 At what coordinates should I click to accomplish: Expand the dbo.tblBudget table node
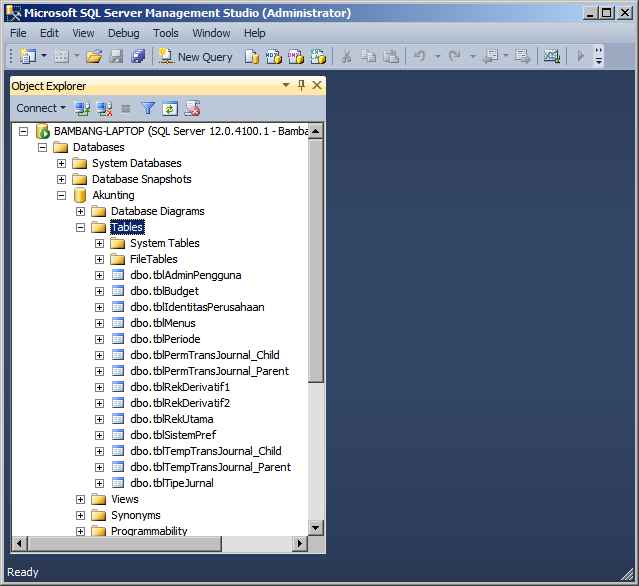(x=99, y=291)
